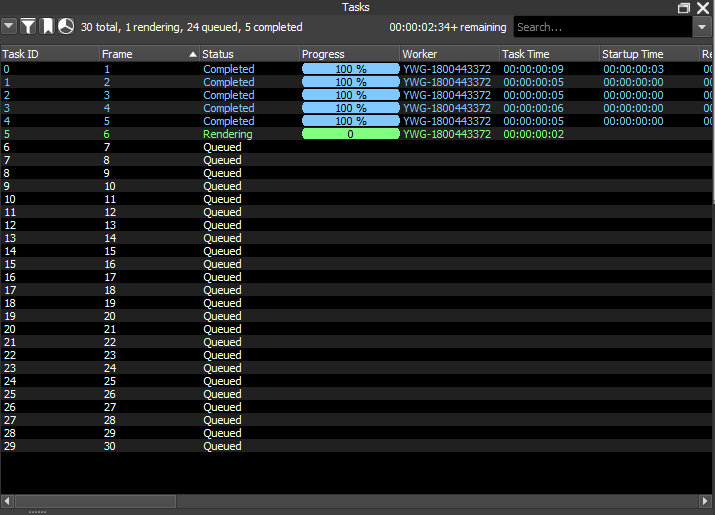Close the Tasks panel
715x515 pixels.
pyautogui.click(x=703, y=7)
